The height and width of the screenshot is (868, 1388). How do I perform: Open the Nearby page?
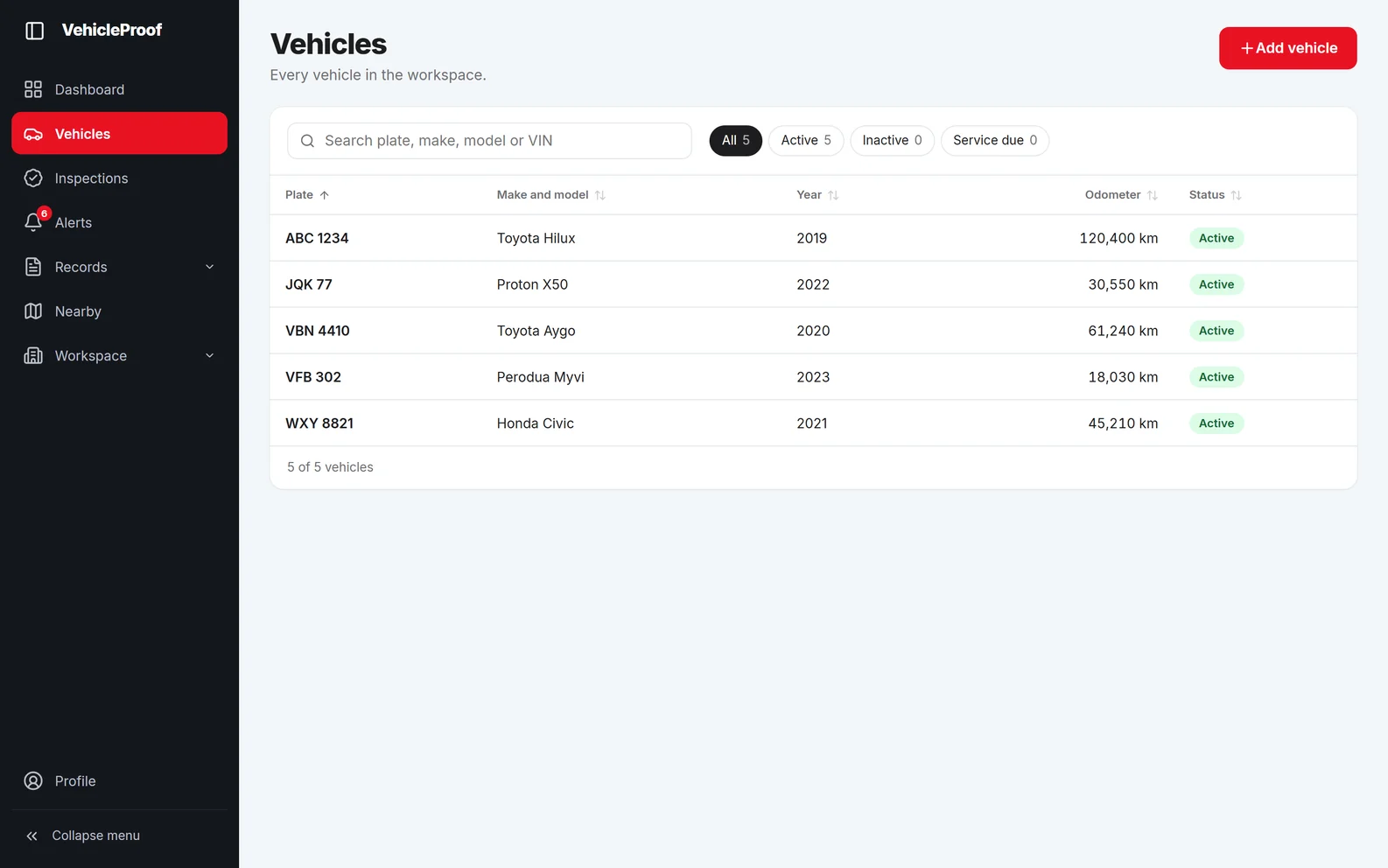point(119,311)
